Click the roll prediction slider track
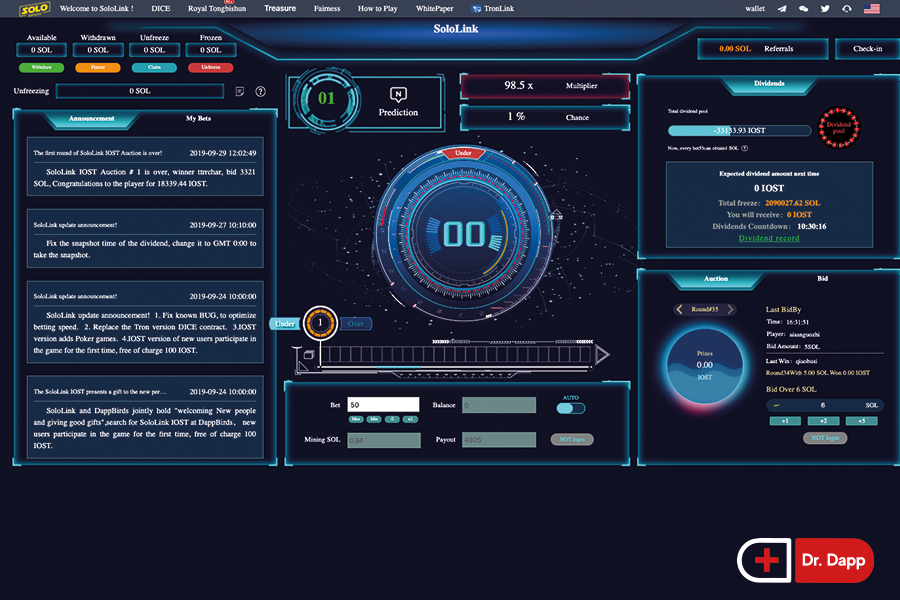900x600 pixels. [456, 355]
